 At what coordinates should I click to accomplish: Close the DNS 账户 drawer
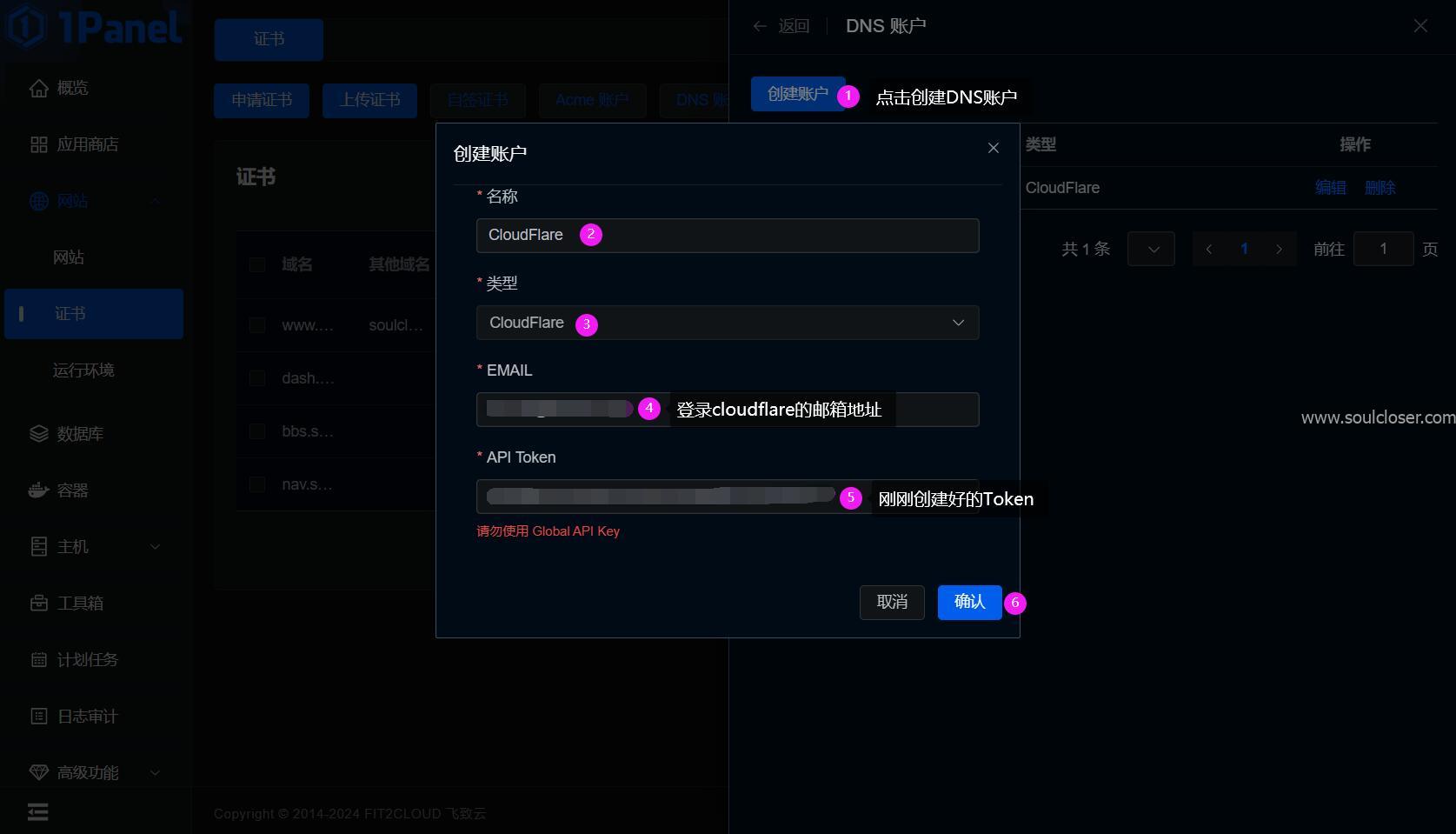(1420, 26)
